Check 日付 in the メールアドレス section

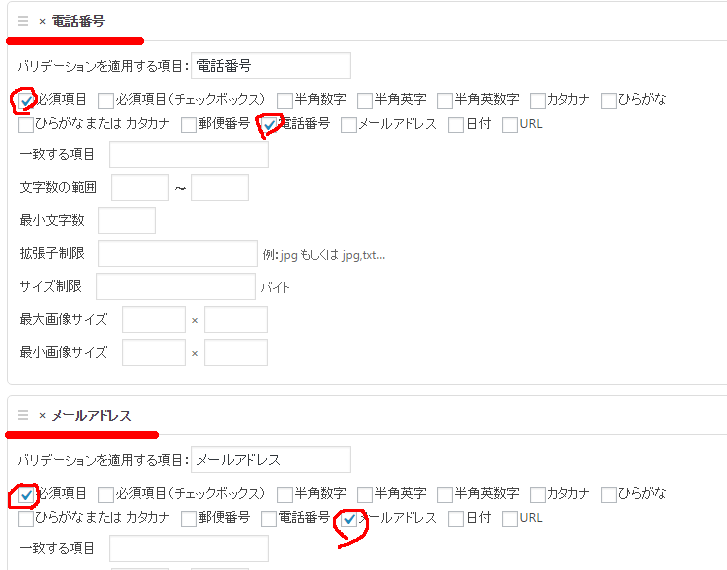tap(456, 519)
